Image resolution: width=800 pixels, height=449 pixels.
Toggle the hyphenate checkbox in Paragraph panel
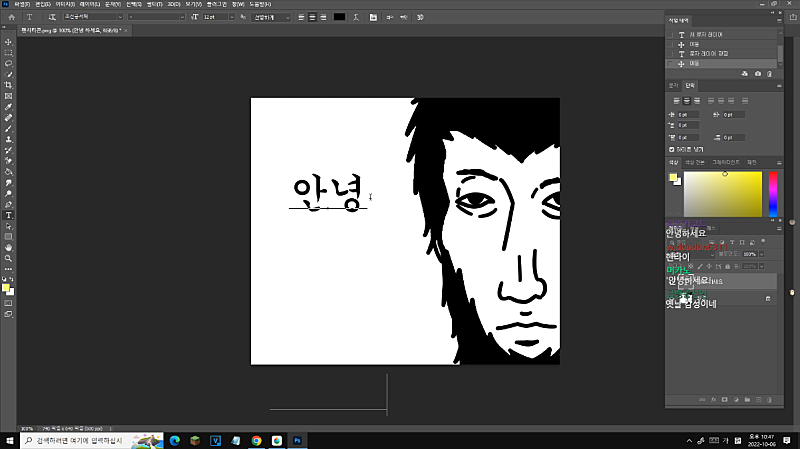672,148
